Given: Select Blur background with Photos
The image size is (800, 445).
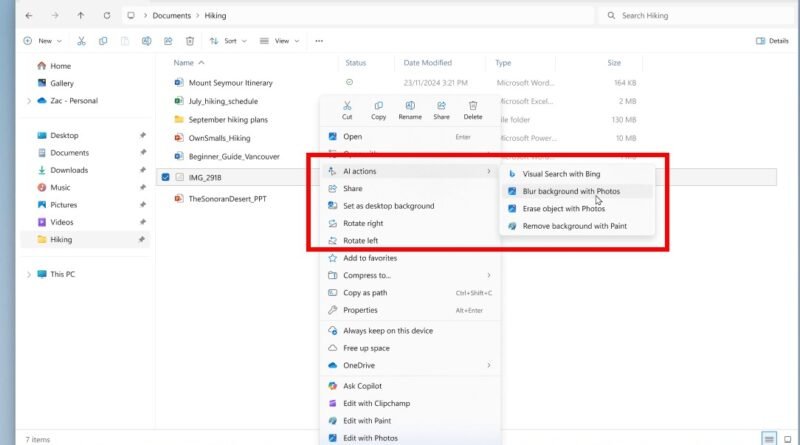Looking at the screenshot, I should point(577,191).
